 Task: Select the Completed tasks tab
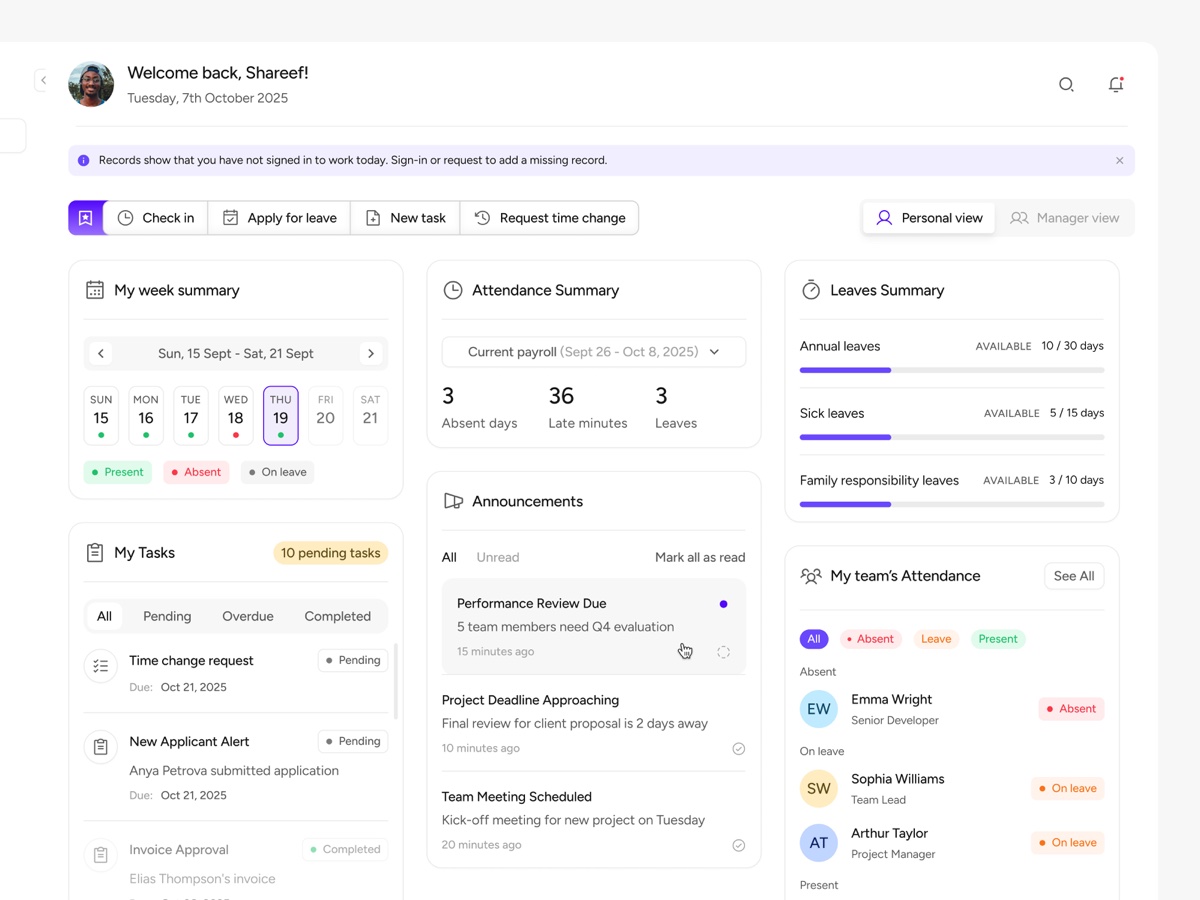(x=337, y=616)
